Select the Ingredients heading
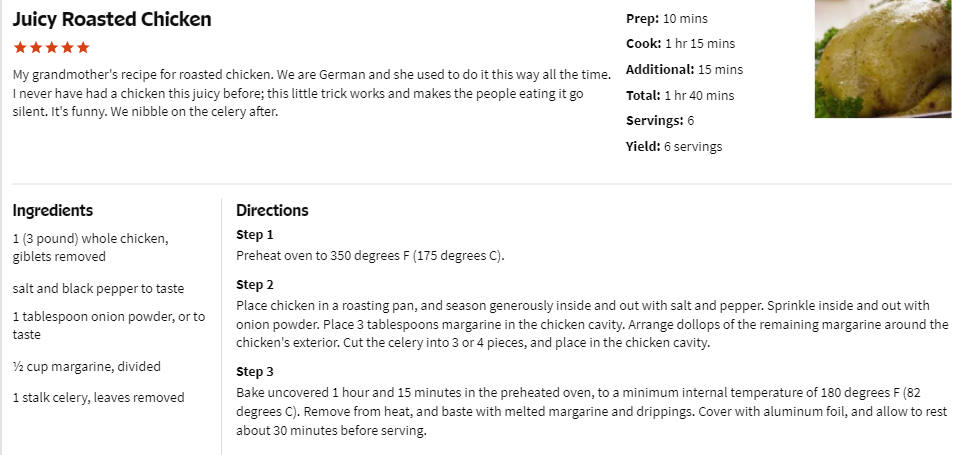962x455 pixels. [x=53, y=210]
